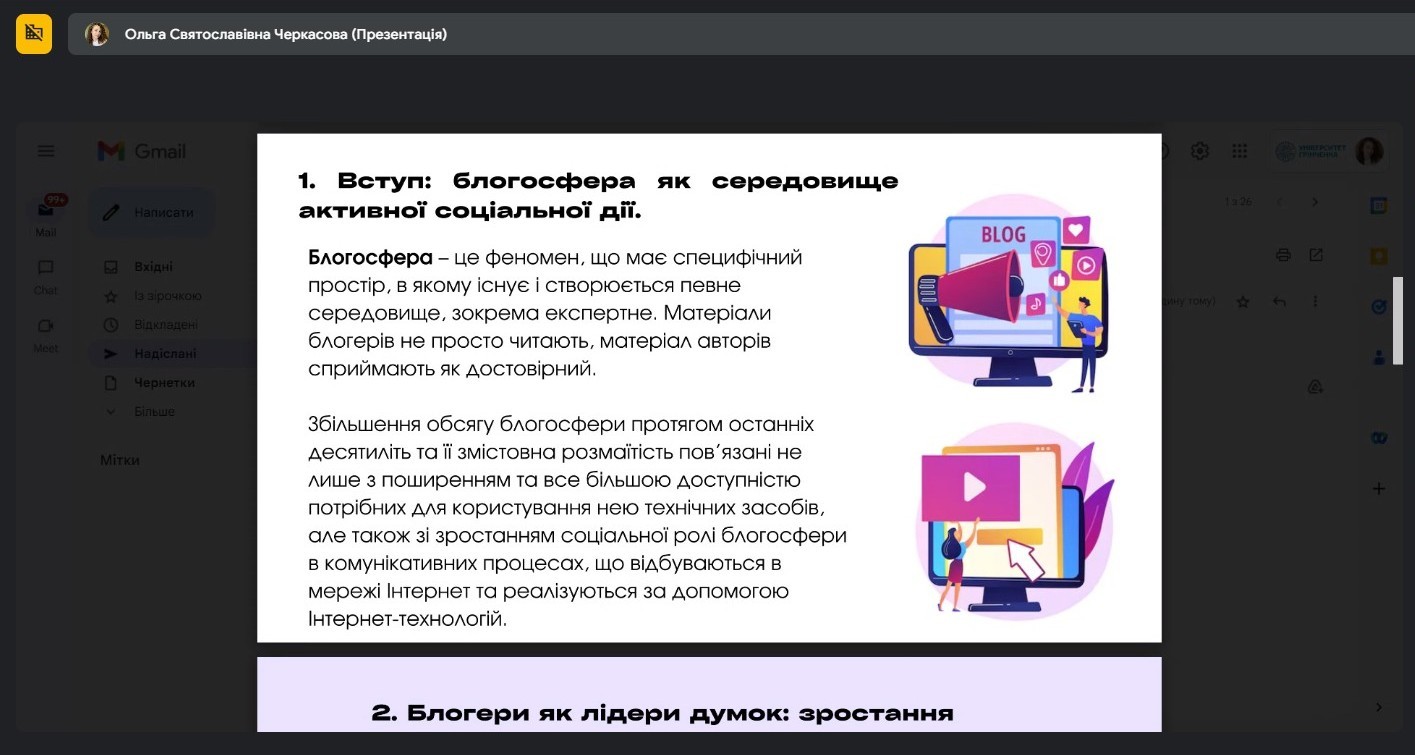
Task: Open the three-dot more options menu
Action: [x=1315, y=301]
